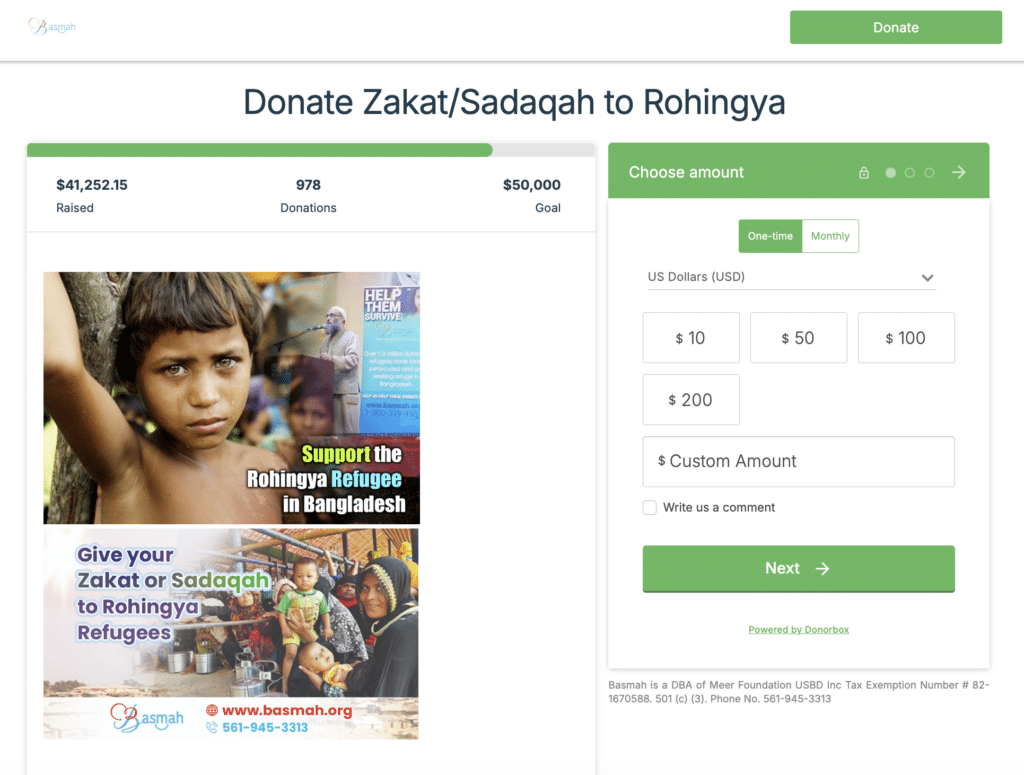Click the Basmah logo in the header
The height and width of the screenshot is (775, 1024).
52,27
